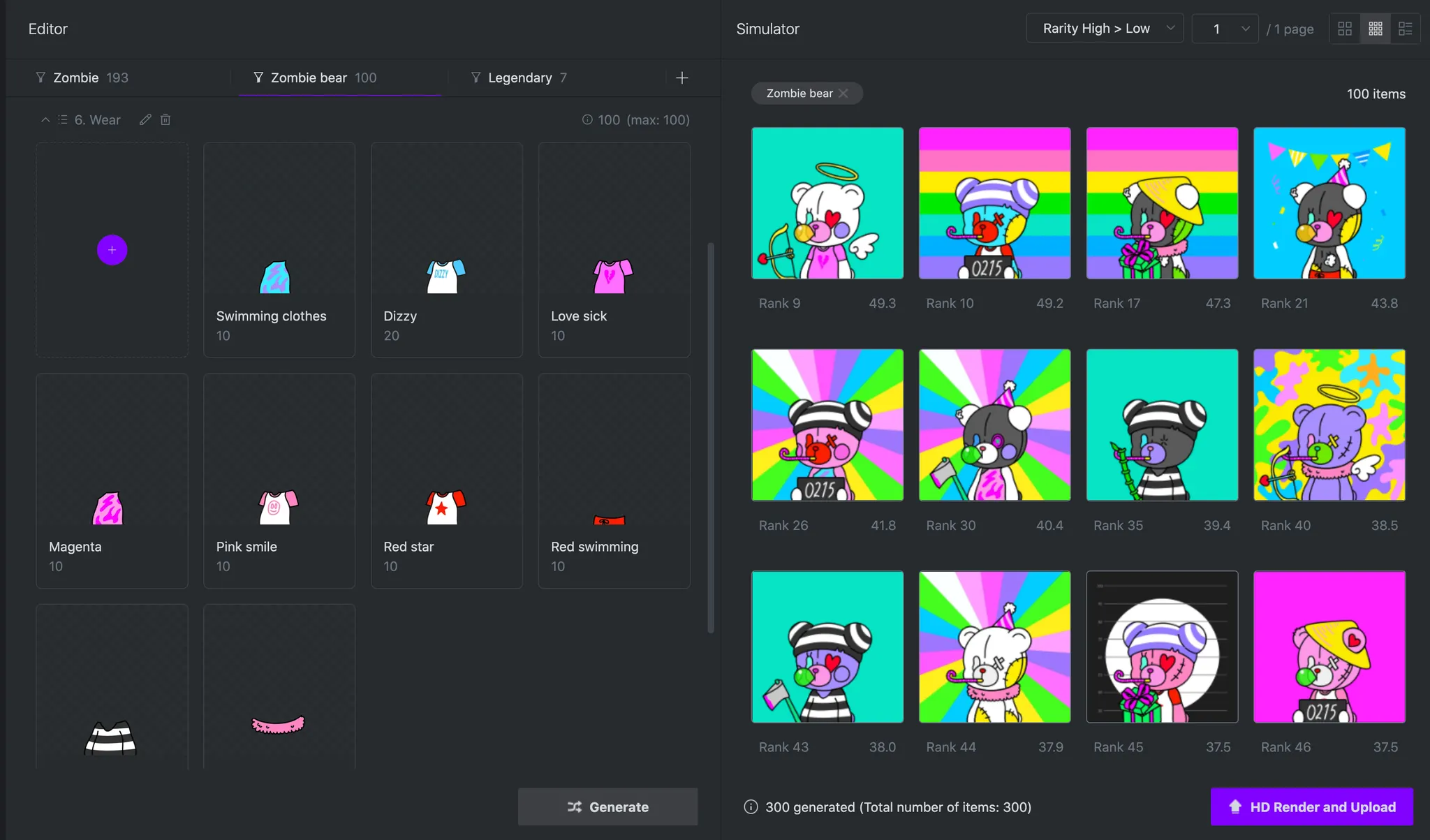Delete the 6. Wear layer

(165, 119)
